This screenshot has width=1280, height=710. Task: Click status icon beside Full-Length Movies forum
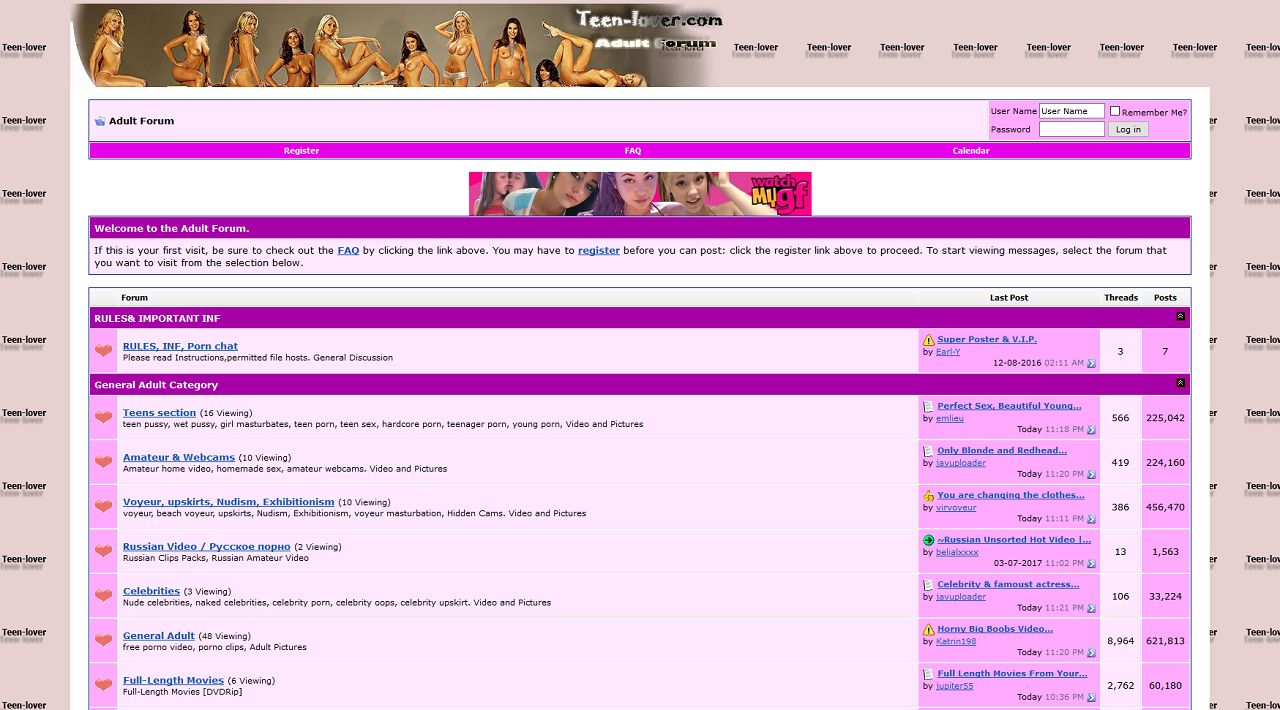point(104,685)
